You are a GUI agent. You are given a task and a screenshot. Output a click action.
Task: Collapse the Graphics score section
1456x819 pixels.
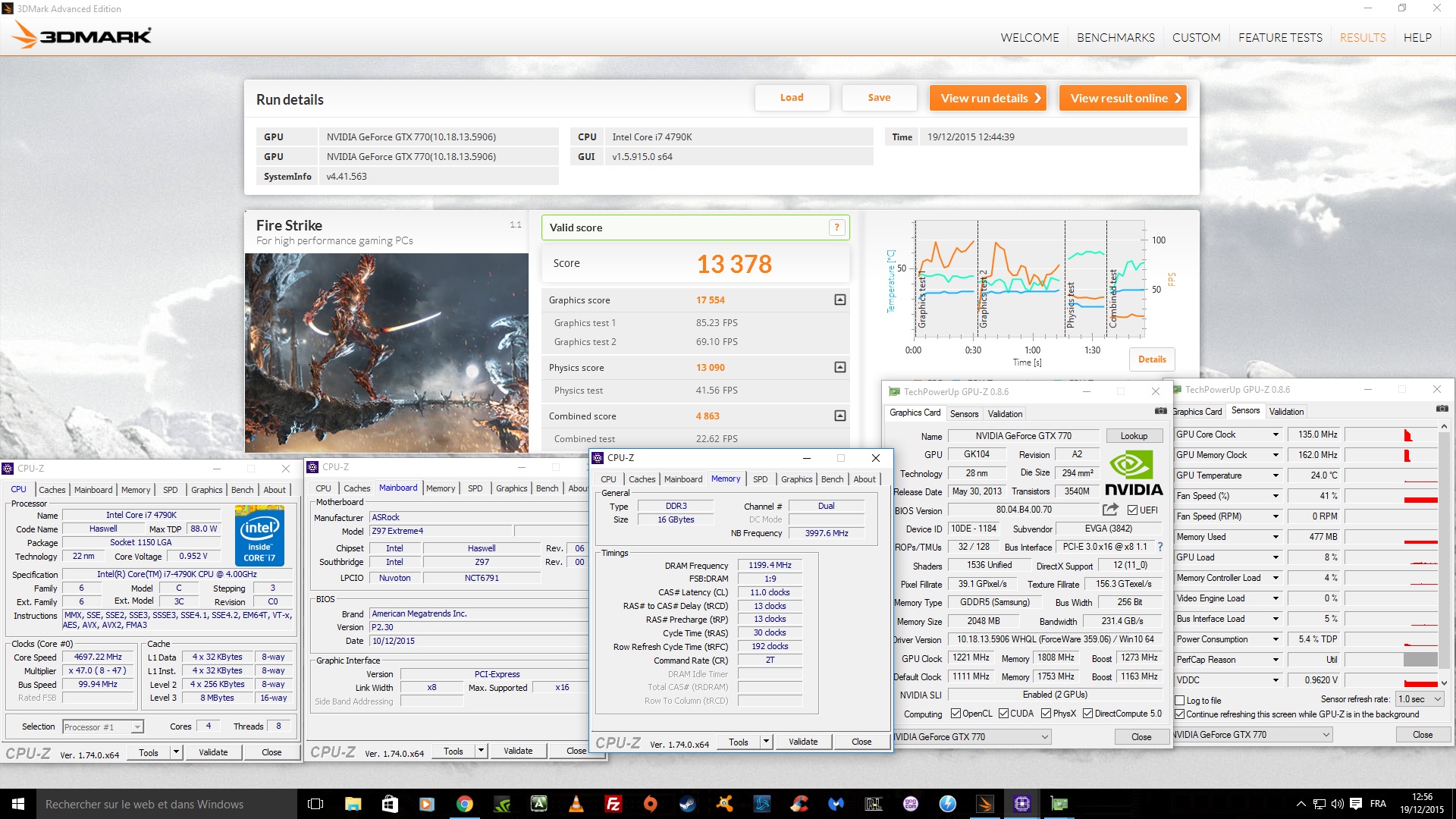(x=839, y=300)
